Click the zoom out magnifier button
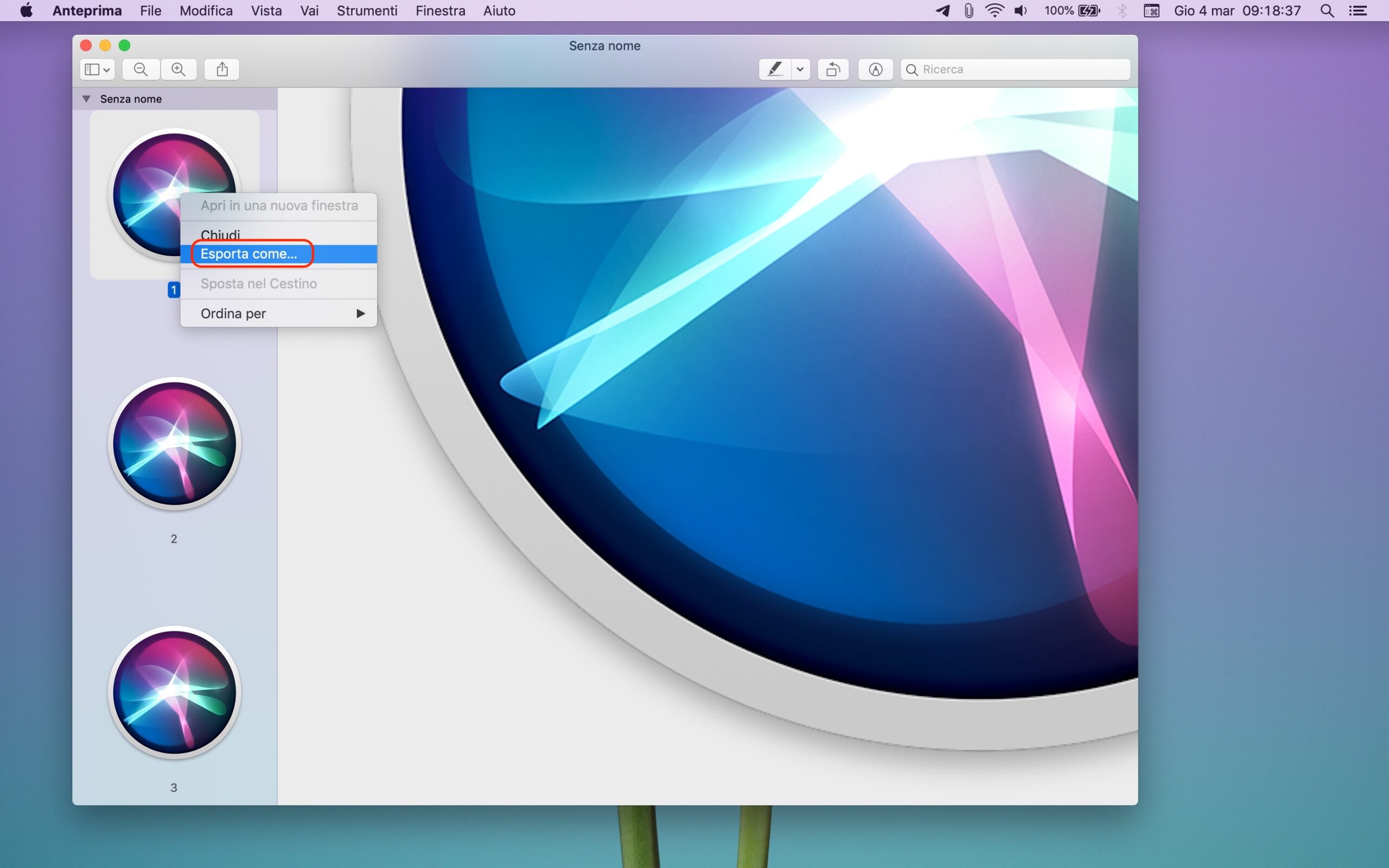 click(x=141, y=69)
